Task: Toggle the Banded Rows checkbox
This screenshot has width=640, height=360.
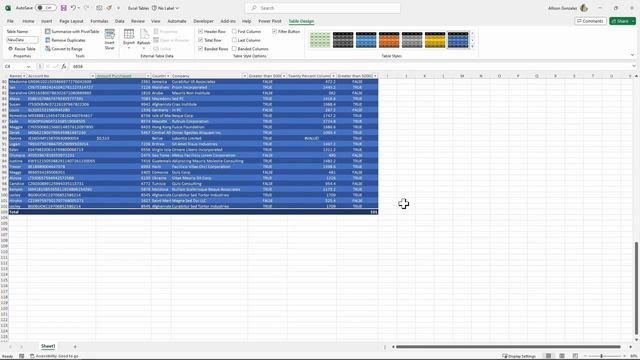Action: tap(200, 49)
